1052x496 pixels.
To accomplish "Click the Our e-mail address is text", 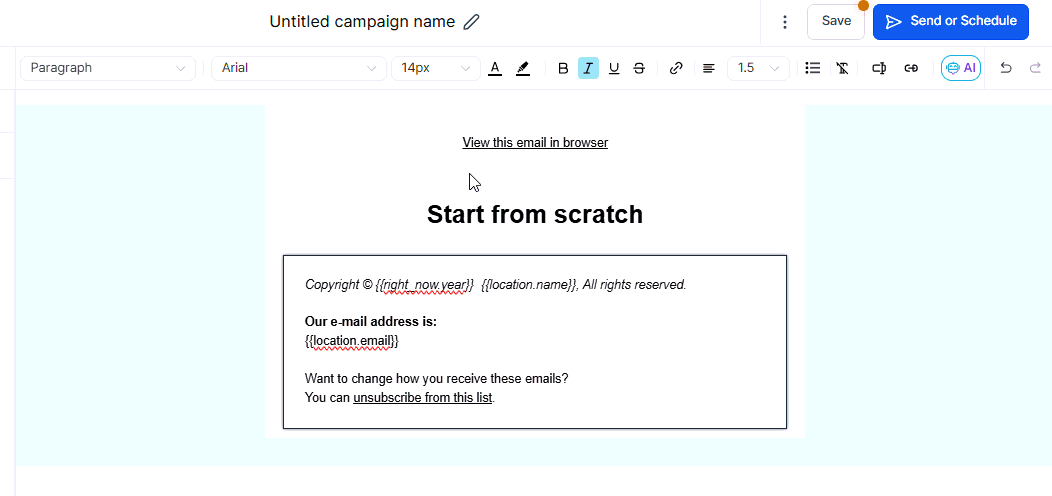I will (370, 321).
